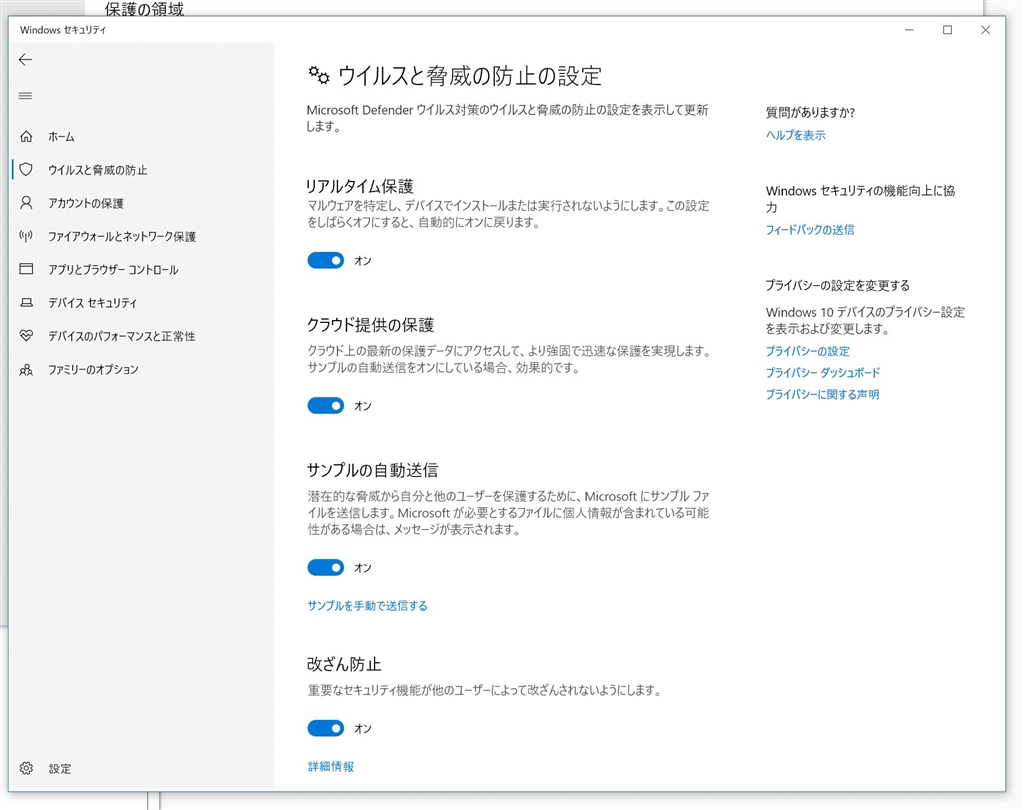Close the Windows セキュリティ window
Viewport: 1024px width, 810px height.
coord(985,30)
